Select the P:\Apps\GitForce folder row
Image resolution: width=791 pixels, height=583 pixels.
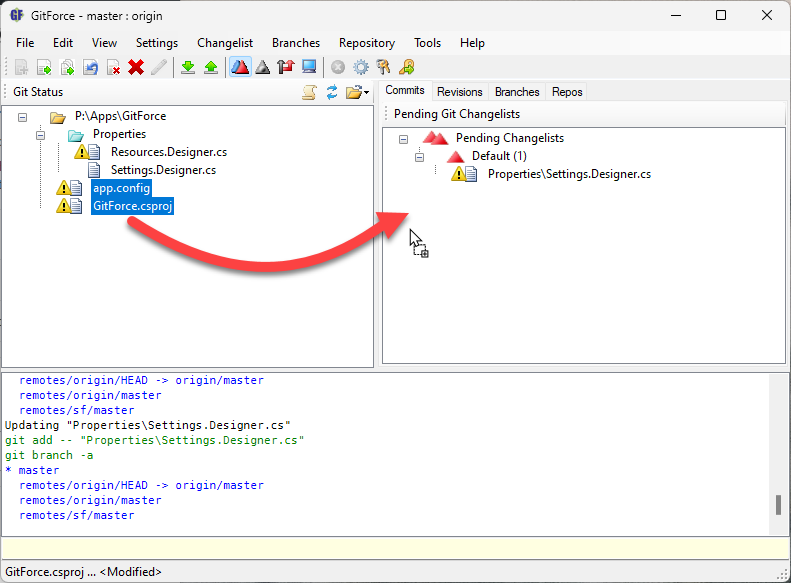click(x=121, y=116)
